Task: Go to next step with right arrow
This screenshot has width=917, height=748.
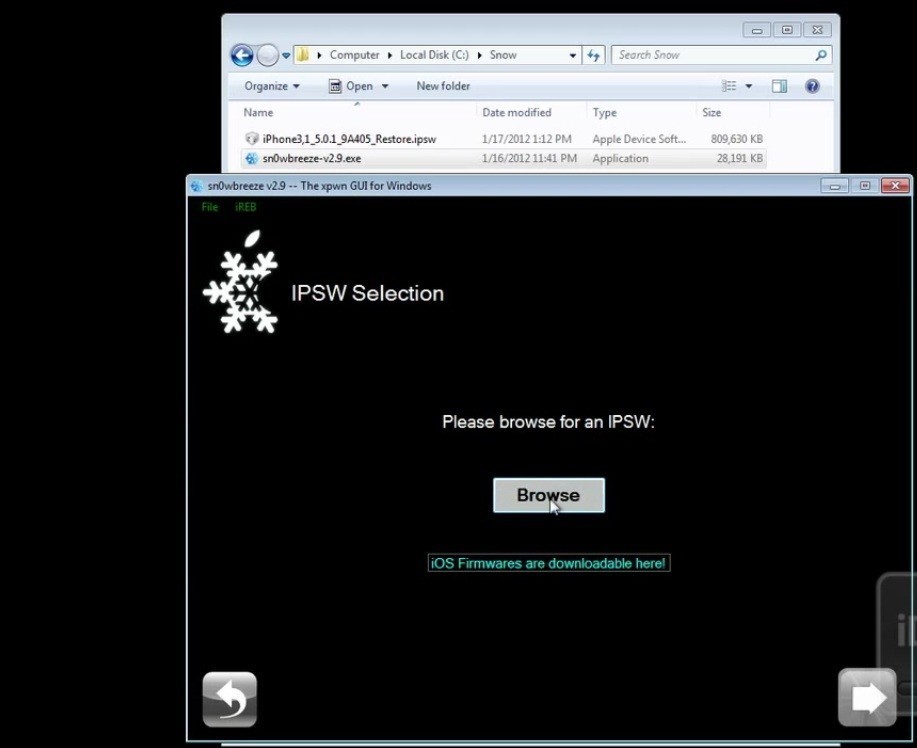Action: tap(867, 698)
